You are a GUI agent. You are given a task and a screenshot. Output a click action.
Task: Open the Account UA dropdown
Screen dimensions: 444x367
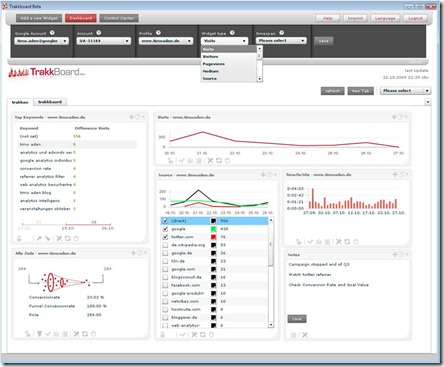[104, 41]
